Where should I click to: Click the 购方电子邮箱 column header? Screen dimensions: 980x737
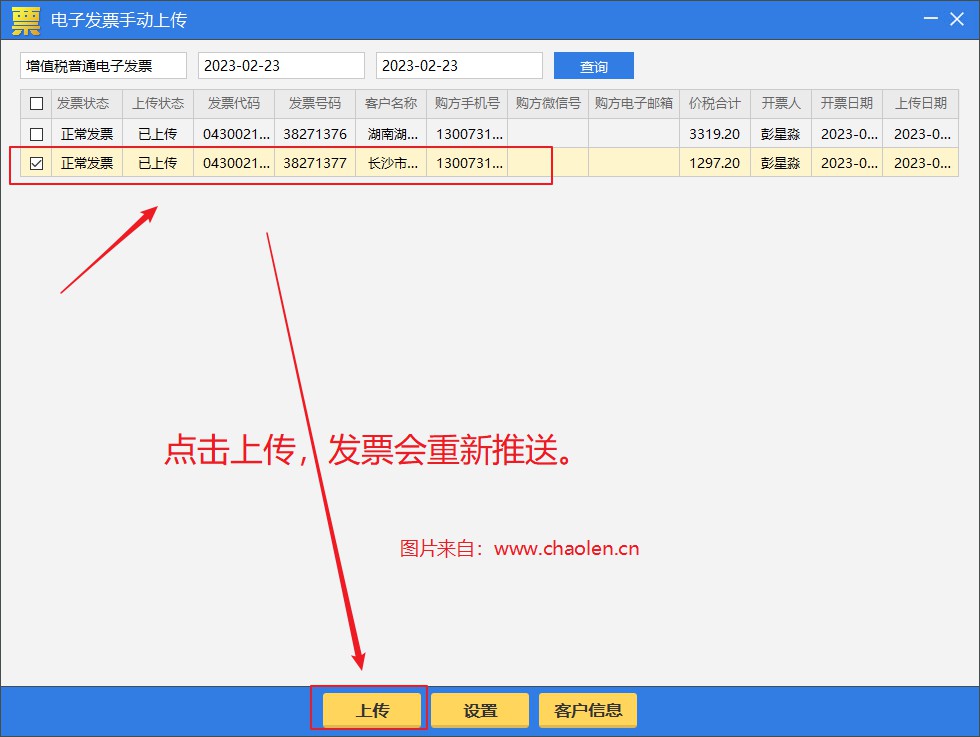(x=634, y=103)
